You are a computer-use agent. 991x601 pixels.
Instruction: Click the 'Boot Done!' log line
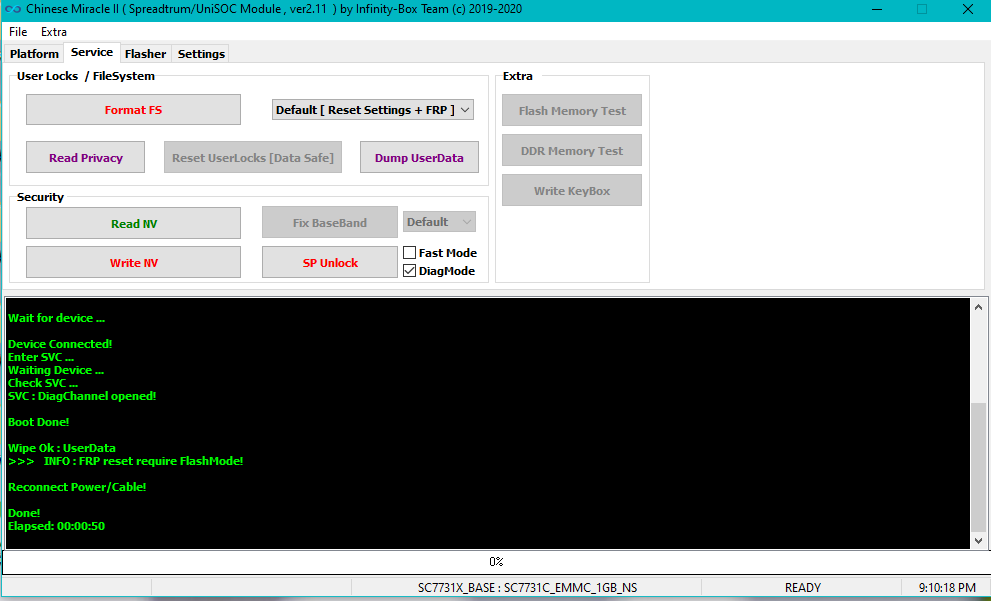tap(39, 422)
